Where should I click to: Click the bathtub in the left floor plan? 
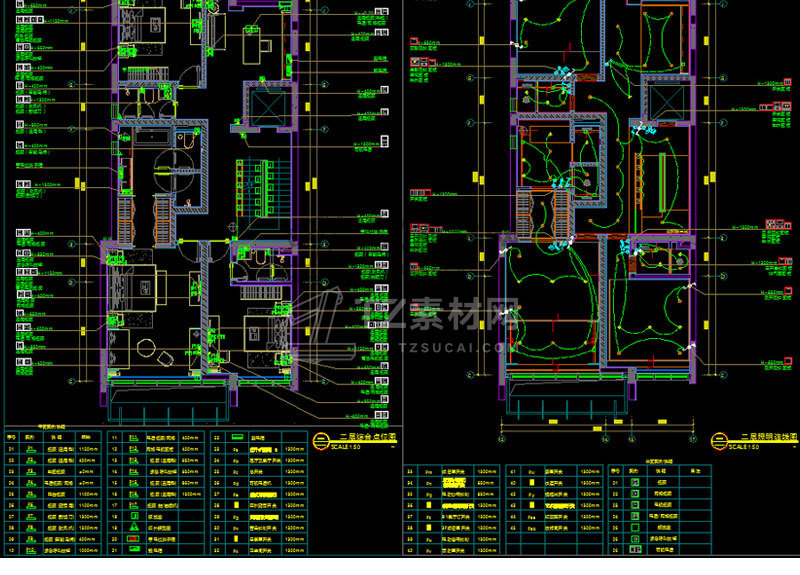tap(152, 137)
